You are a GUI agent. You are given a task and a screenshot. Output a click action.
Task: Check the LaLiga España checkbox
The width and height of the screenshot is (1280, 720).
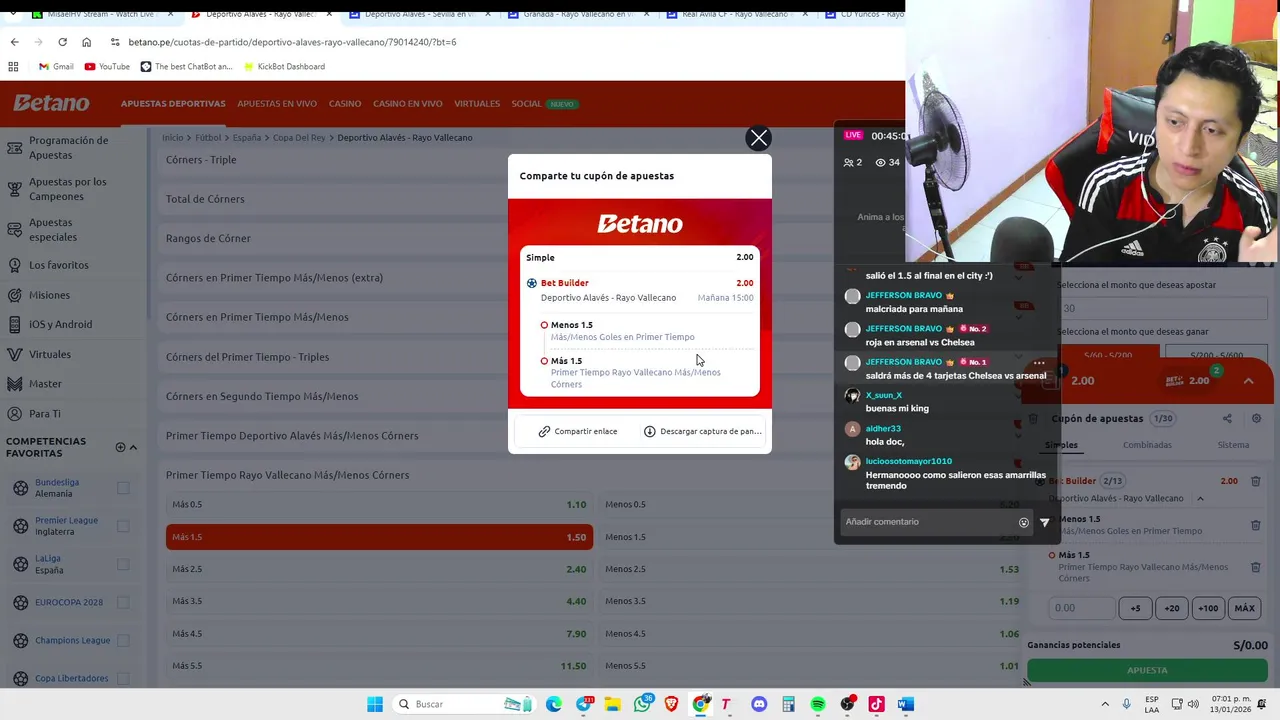[x=123, y=564]
